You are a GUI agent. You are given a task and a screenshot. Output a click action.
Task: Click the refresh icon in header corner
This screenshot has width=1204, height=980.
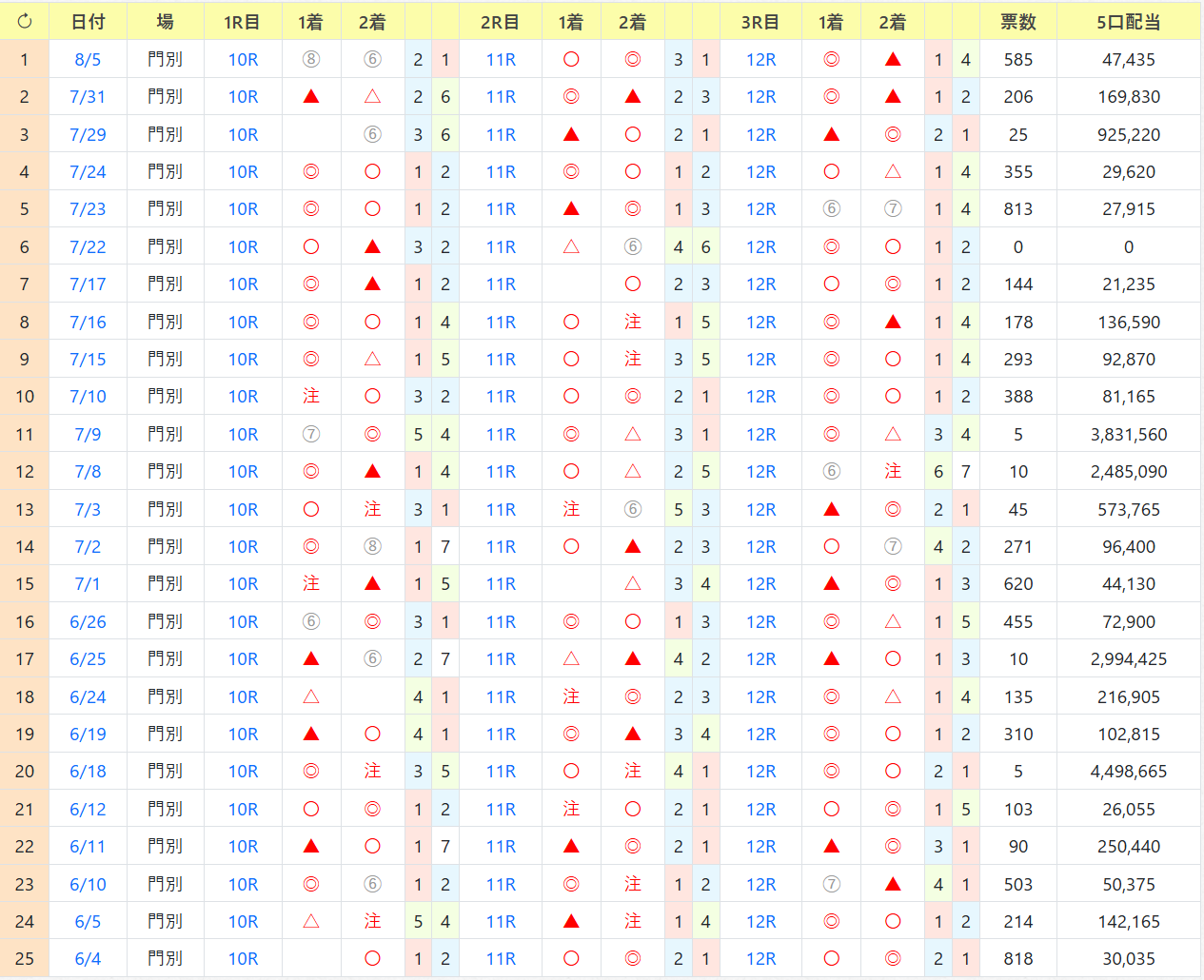[x=25, y=21]
